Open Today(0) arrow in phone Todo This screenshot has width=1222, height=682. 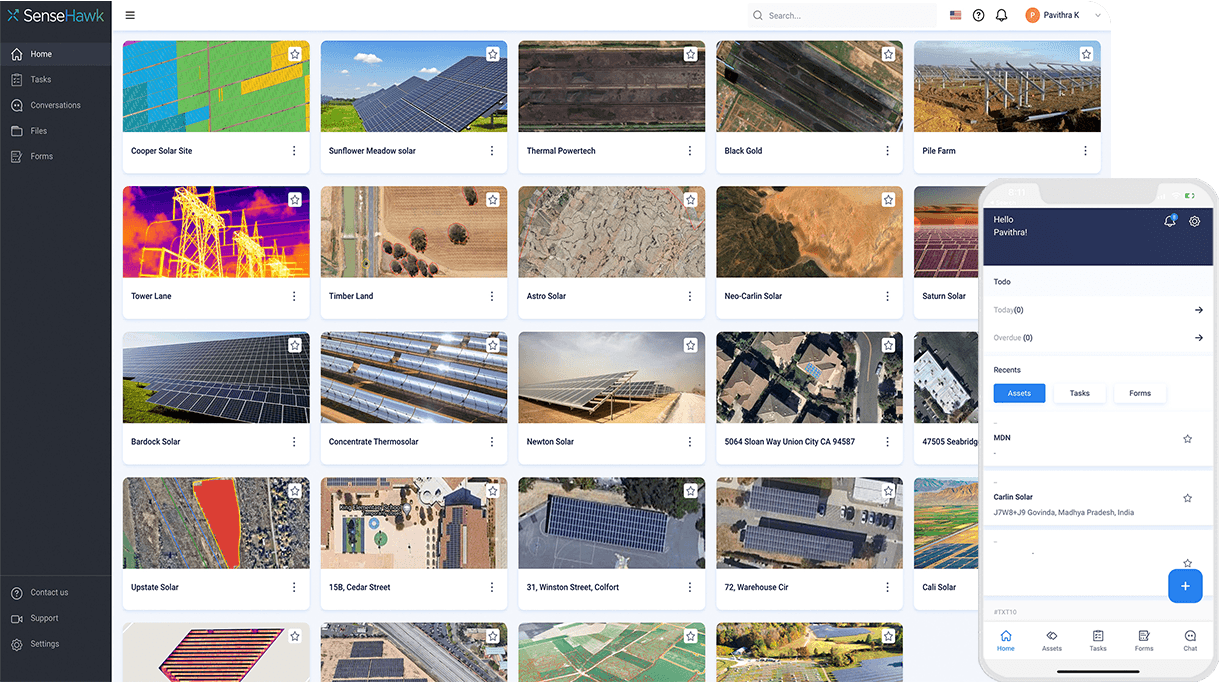[x=1199, y=310]
